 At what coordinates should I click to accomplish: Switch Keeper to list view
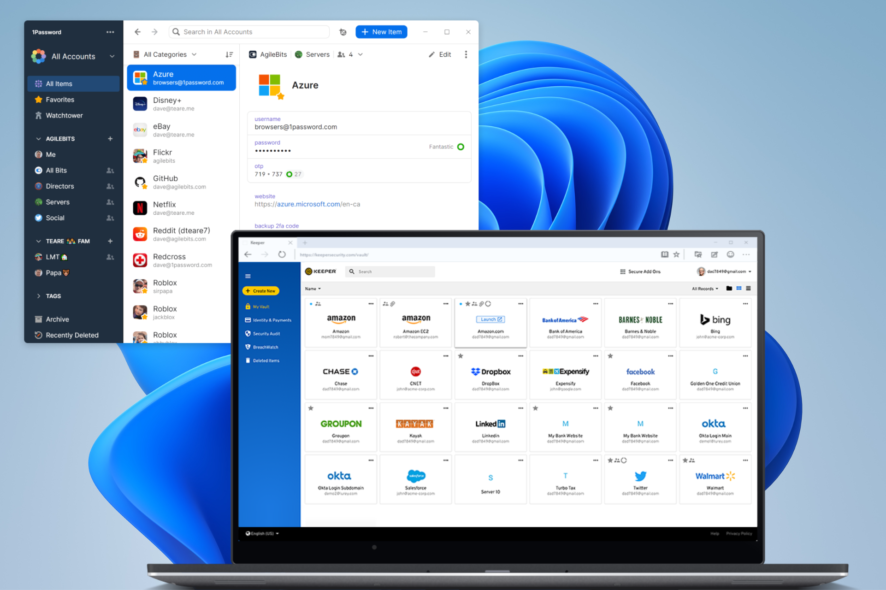[748, 289]
